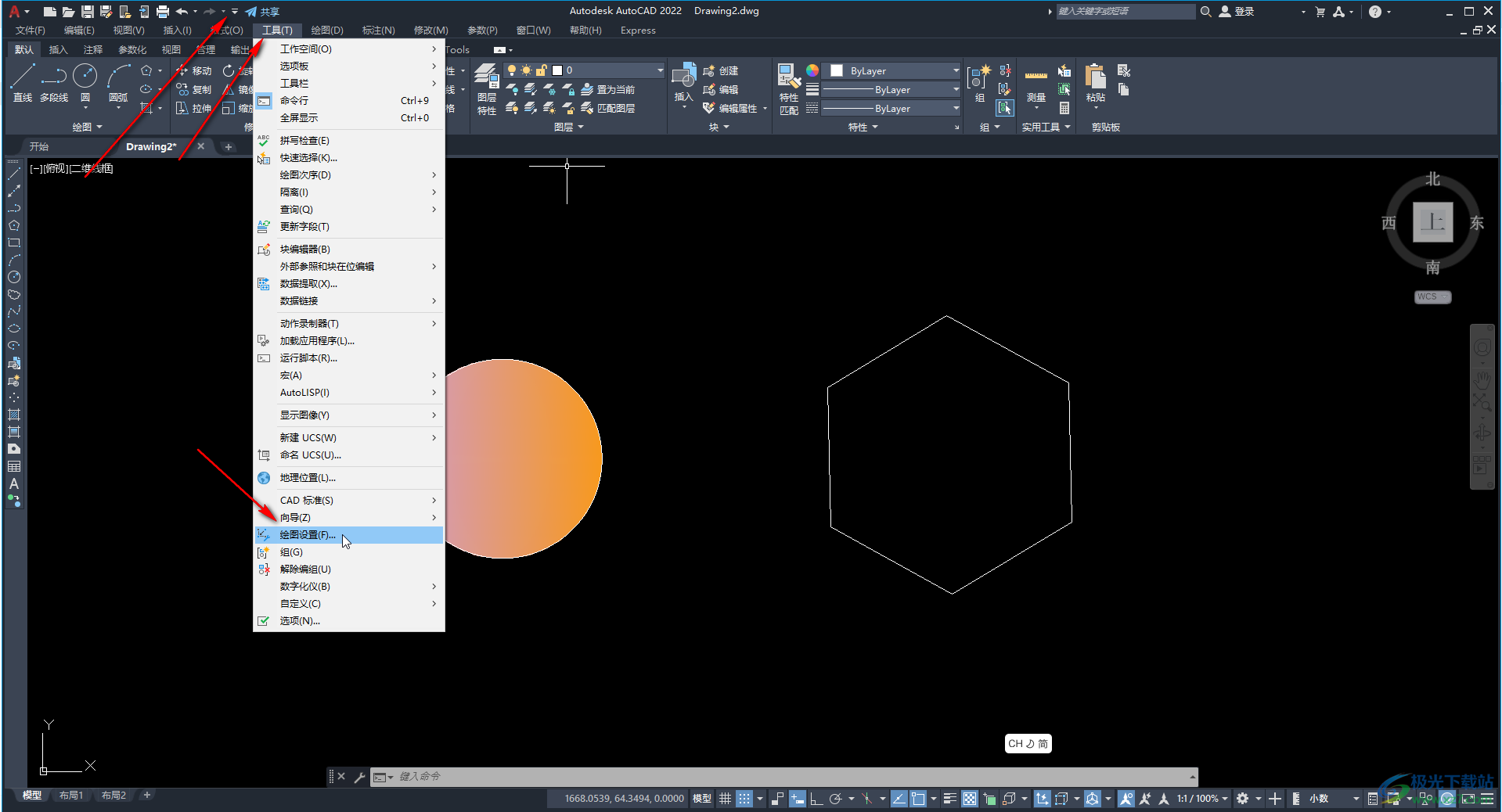Toggle polar tracking in status bar

(835, 799)
